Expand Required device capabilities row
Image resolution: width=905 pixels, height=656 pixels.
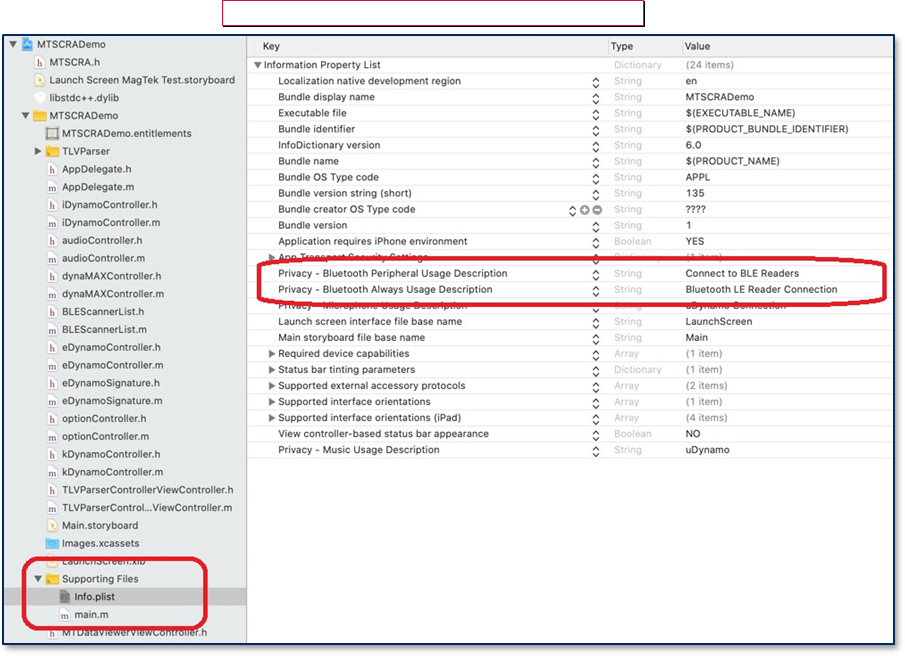pyautogui.click(x=271, y=354)
